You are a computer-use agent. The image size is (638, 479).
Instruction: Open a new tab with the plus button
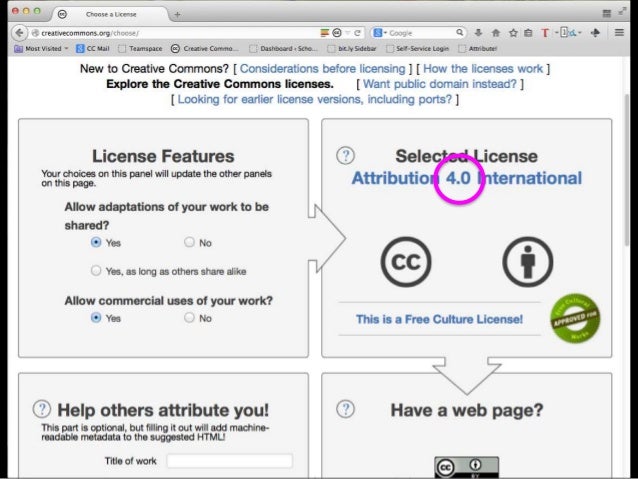coord(177,15)
